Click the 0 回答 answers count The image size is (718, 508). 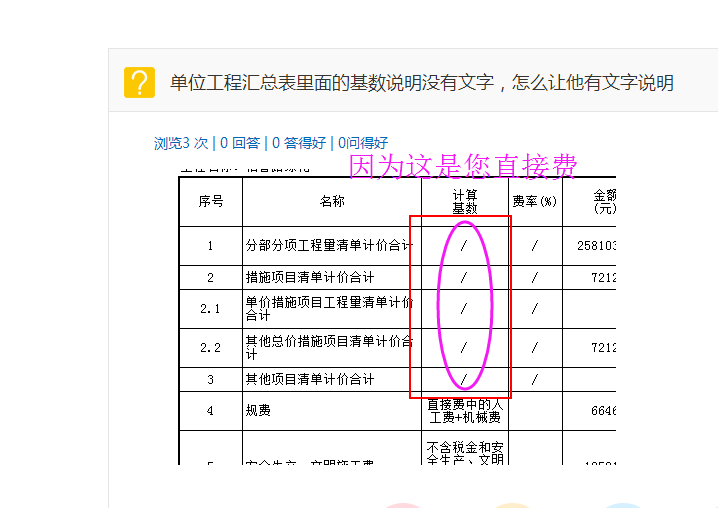tap(240, 143)
